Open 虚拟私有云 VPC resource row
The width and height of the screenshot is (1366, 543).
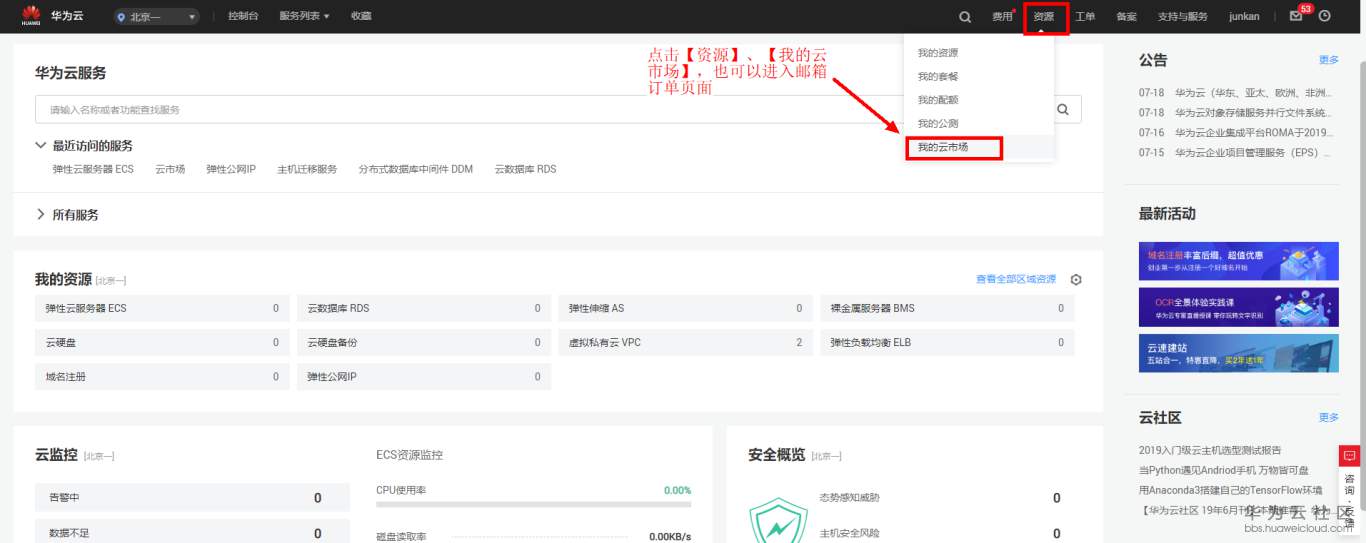[686, 343]
